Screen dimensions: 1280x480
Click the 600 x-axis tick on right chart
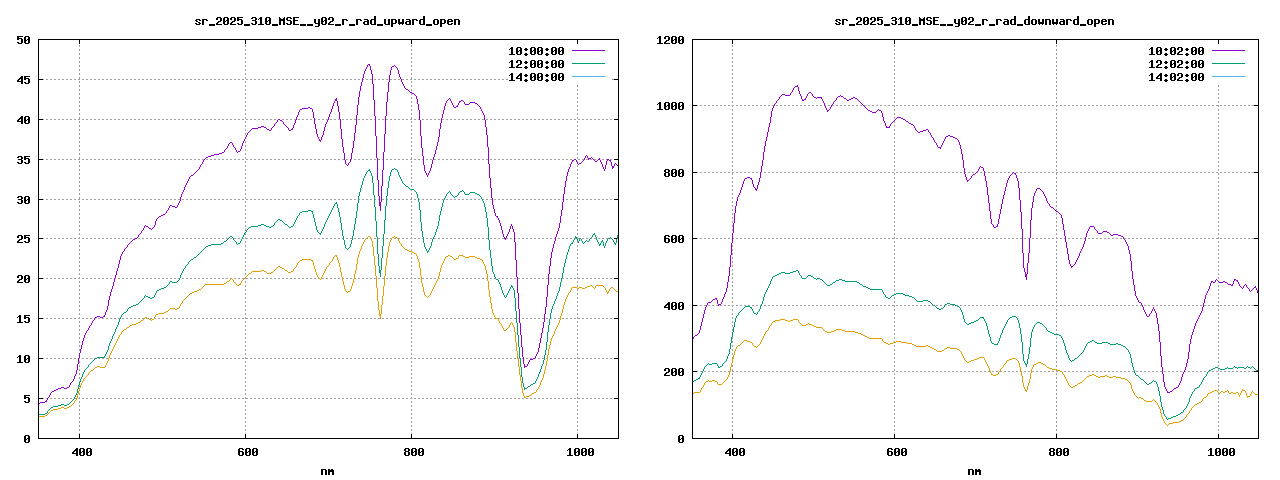896,452
